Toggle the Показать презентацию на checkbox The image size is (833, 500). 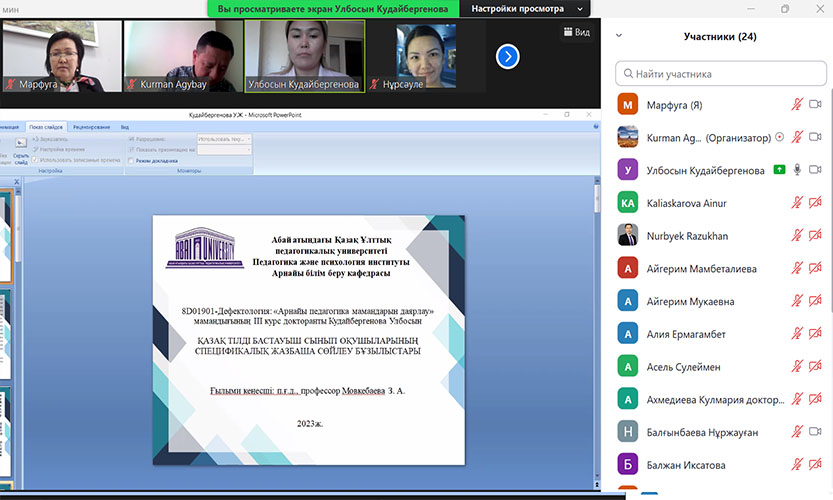pyautogui.click(x=131, y=150)
